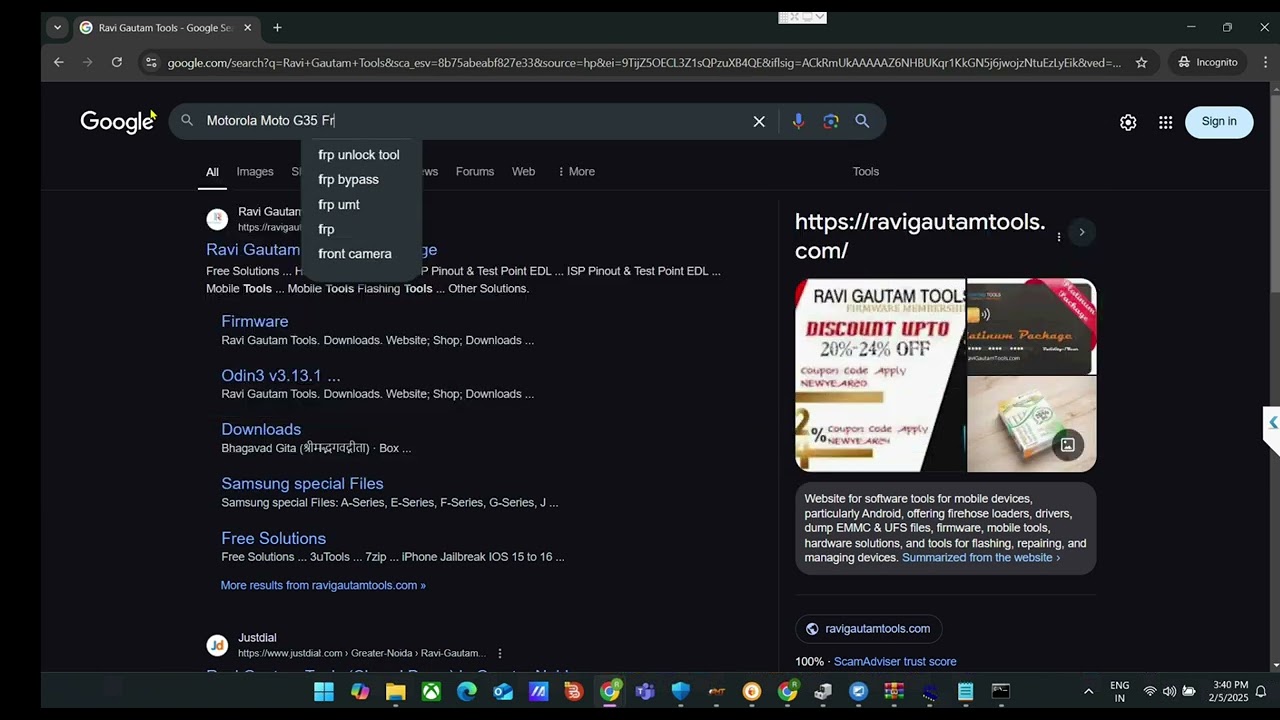Expand the tab search dropdown
Image resolution: width=1280 pixels, height=720 pixels.
tap(57, 27)
